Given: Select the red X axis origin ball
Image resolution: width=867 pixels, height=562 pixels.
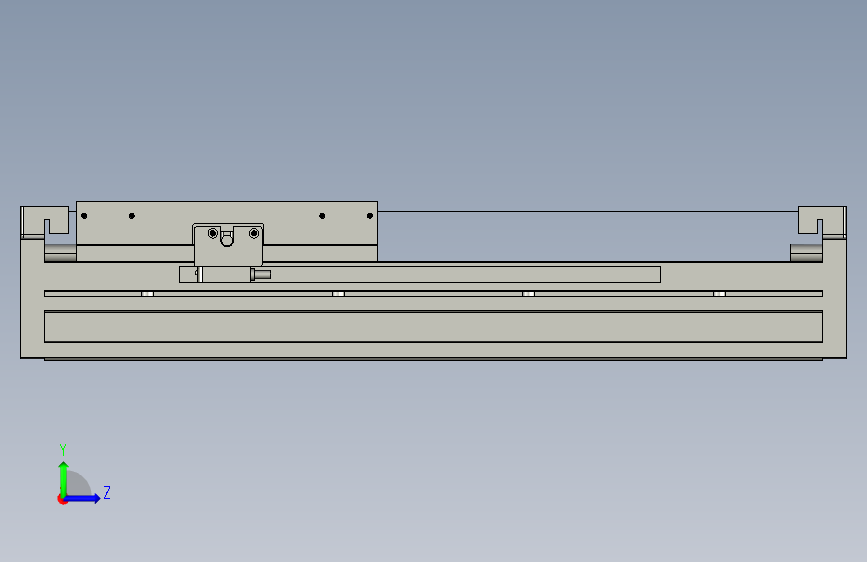Looking at the screenshot, I should [62, 499].
